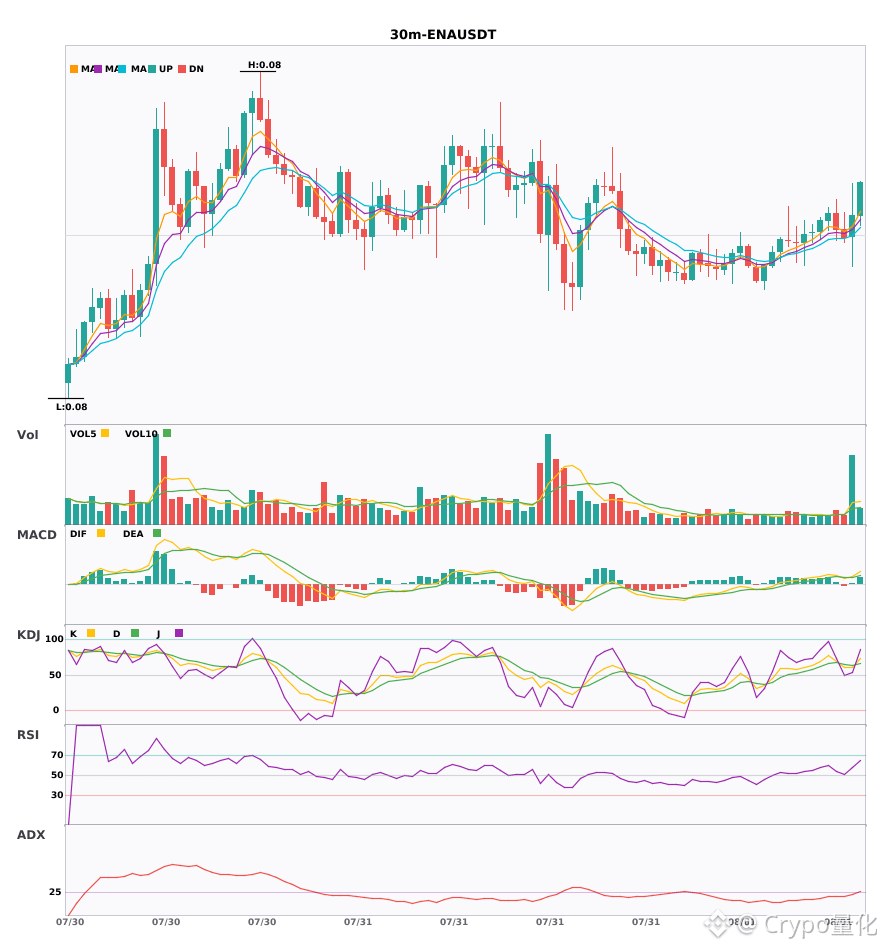Click the KDJ panel label
The height and width of the screenshot is (950, 885).
(x=28, y=634)
